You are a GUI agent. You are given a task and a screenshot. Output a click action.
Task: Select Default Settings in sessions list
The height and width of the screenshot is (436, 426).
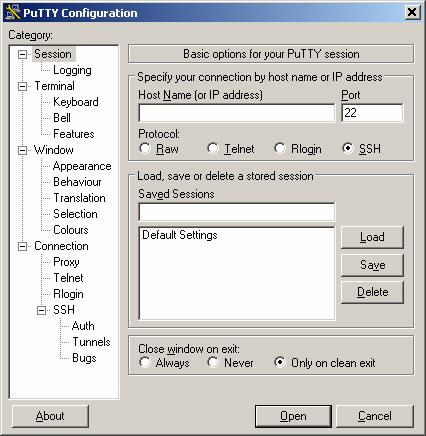(x=180, y=235)
